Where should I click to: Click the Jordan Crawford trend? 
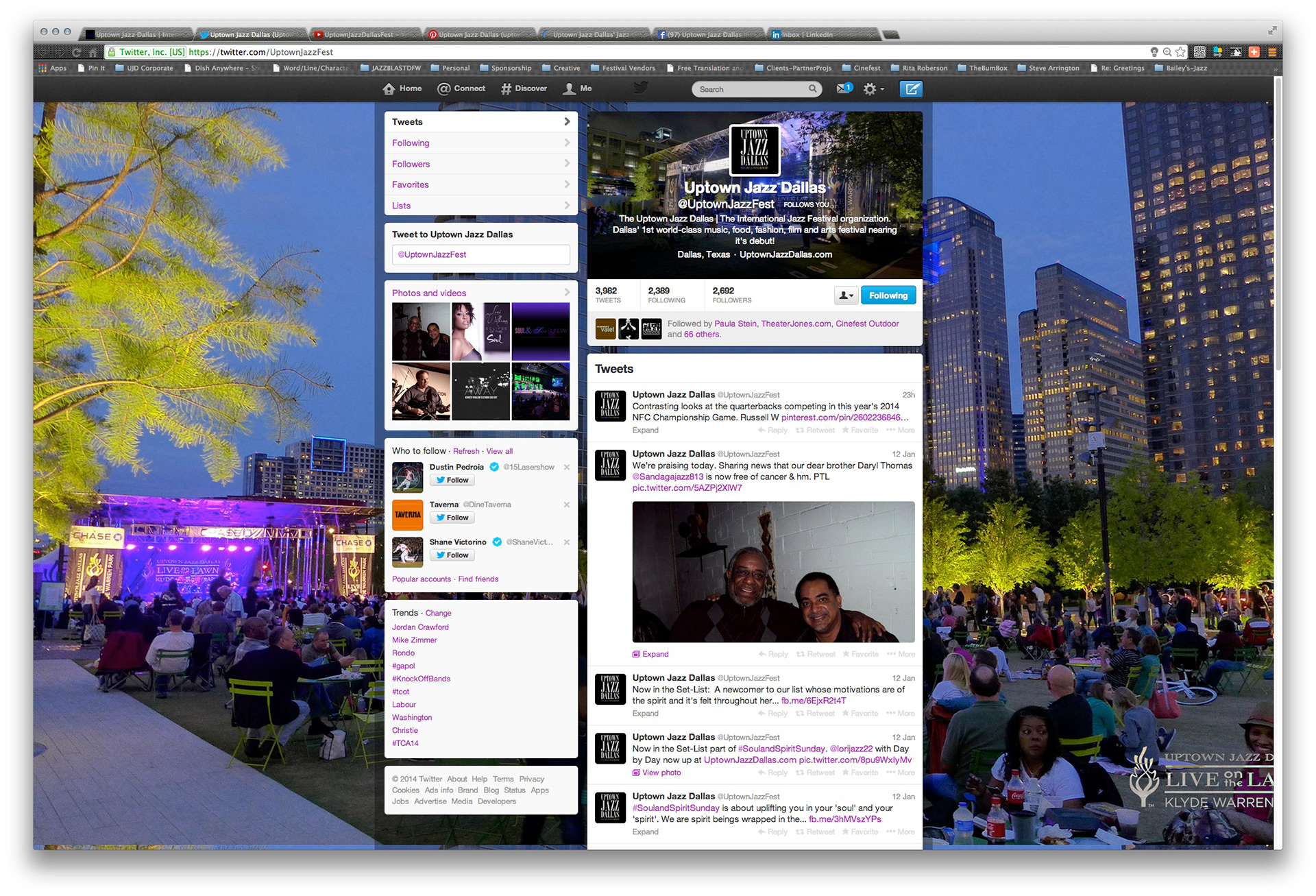point(420,627)
